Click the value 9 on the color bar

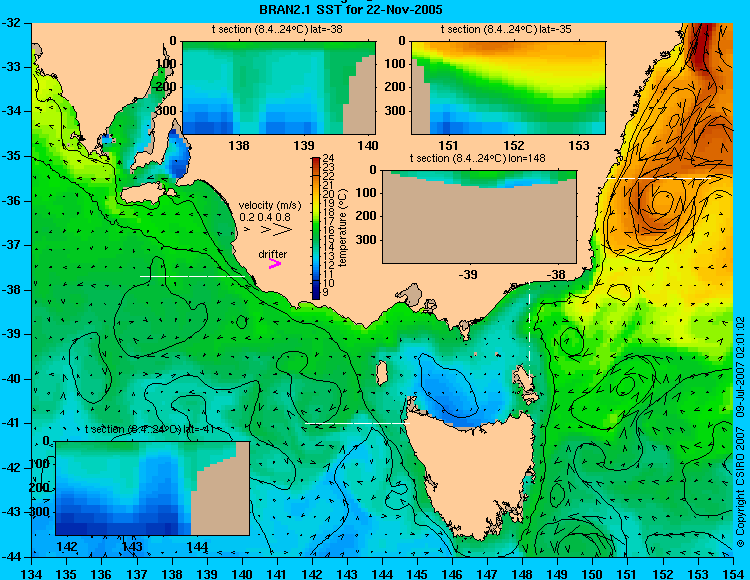tap(326, 292)
